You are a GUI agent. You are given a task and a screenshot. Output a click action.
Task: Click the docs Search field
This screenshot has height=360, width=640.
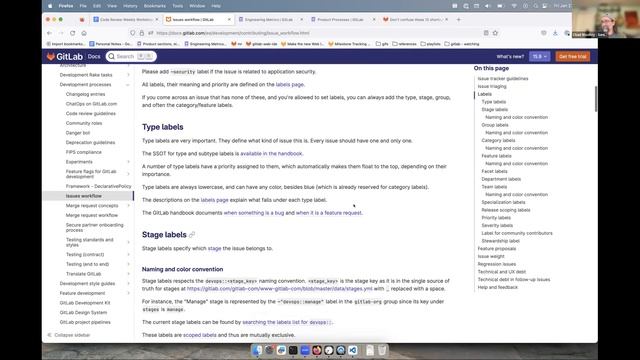pyautogui.click(x=131, y=56)
